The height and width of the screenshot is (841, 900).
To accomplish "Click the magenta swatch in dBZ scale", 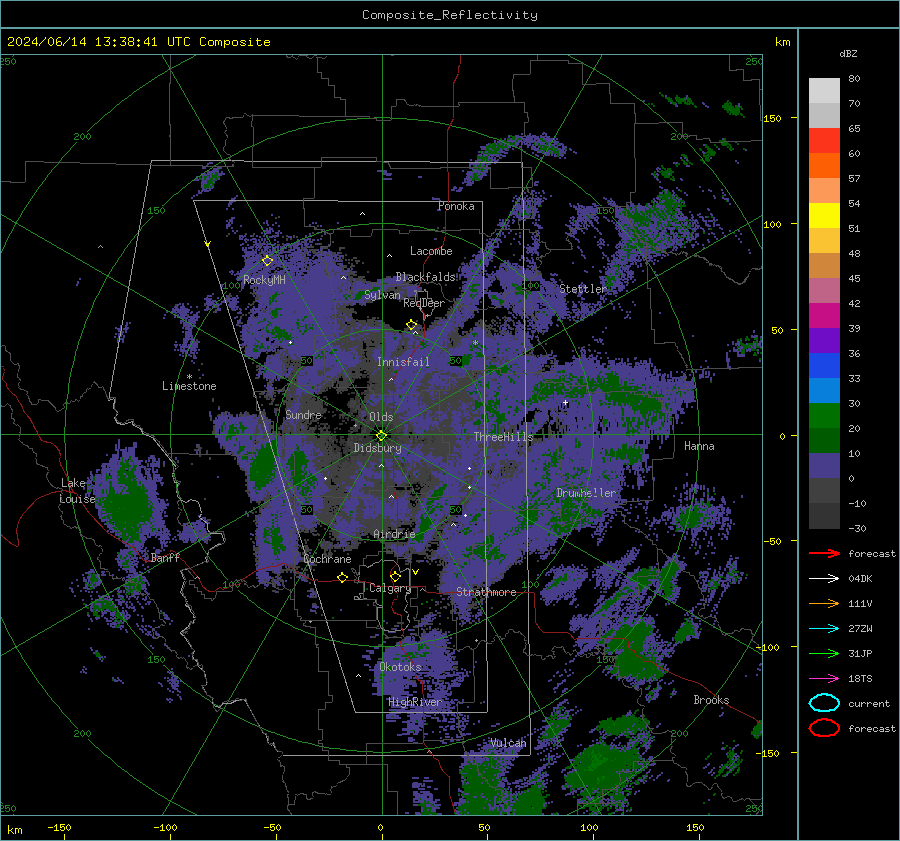I will pos(824,315).
